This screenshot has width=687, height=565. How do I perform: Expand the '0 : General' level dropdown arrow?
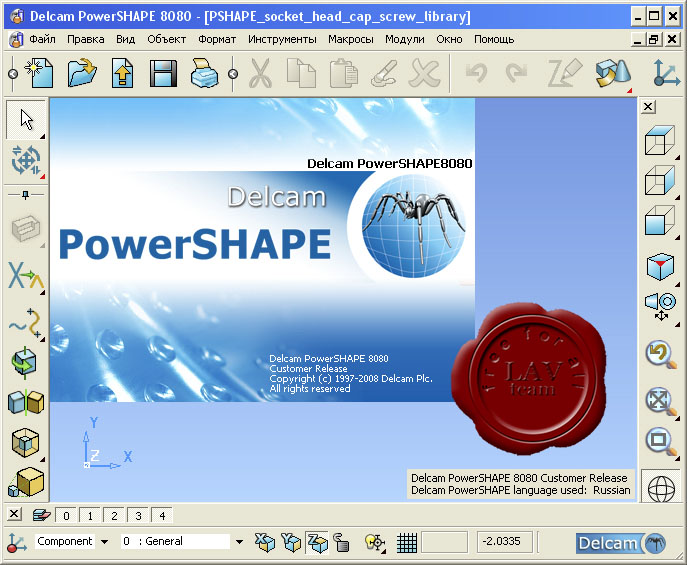[x=239, y=542]
